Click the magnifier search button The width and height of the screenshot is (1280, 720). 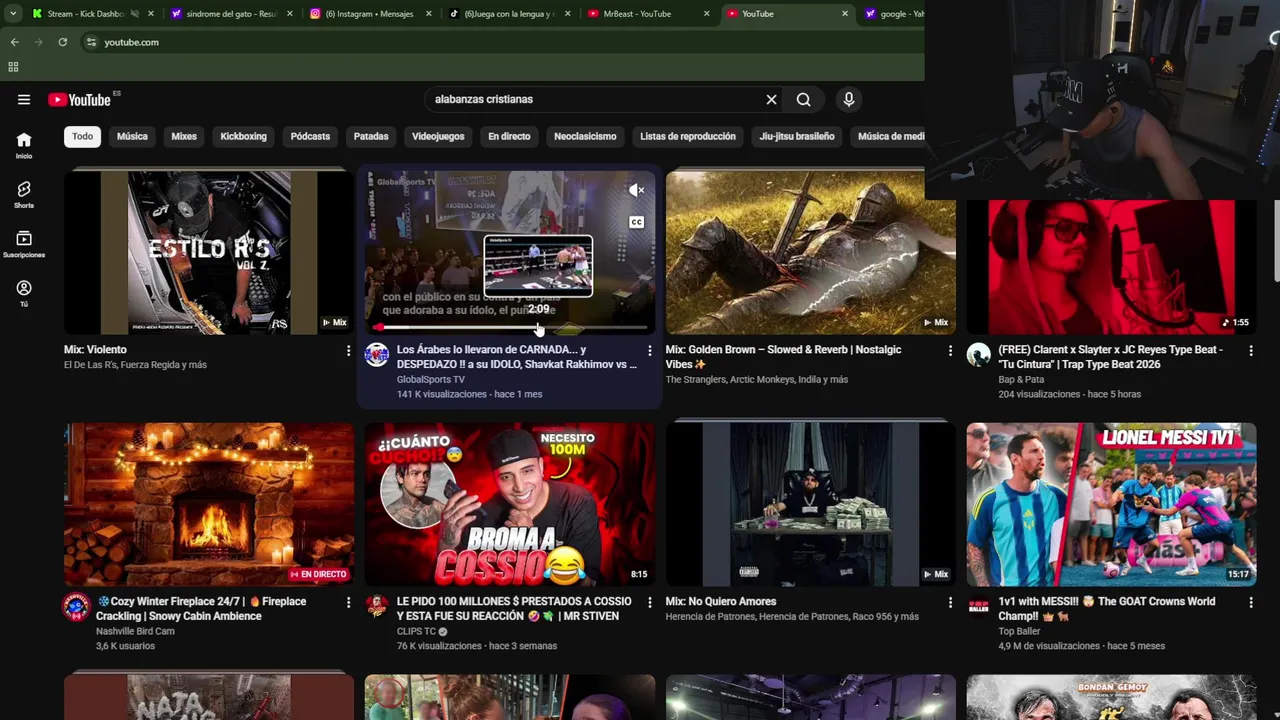point(803,99)
